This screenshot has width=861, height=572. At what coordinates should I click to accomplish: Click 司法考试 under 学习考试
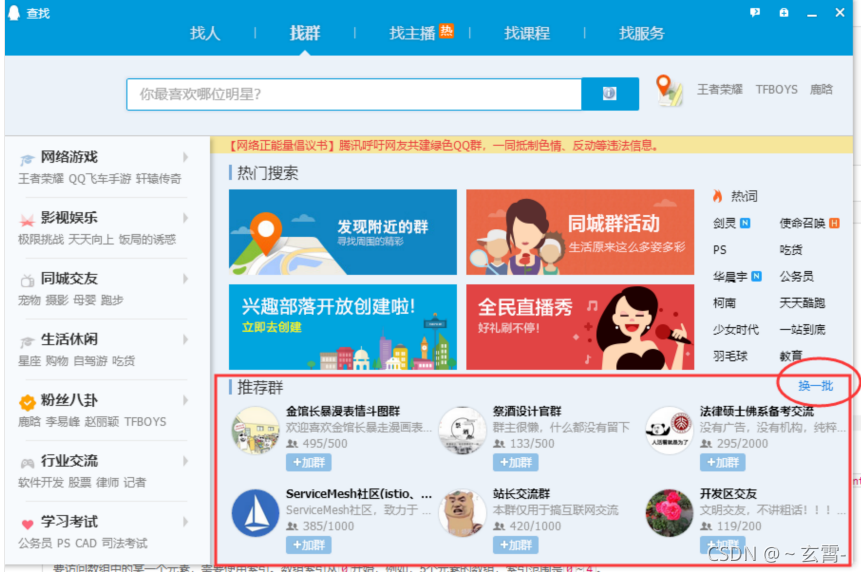click(x=125, y=543)
